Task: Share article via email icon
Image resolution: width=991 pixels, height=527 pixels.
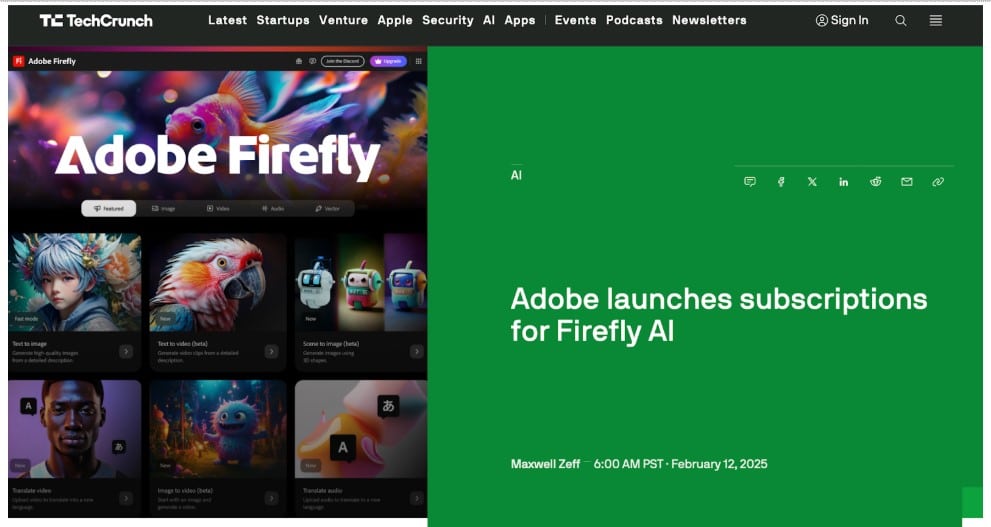Action: coord(907,182)
